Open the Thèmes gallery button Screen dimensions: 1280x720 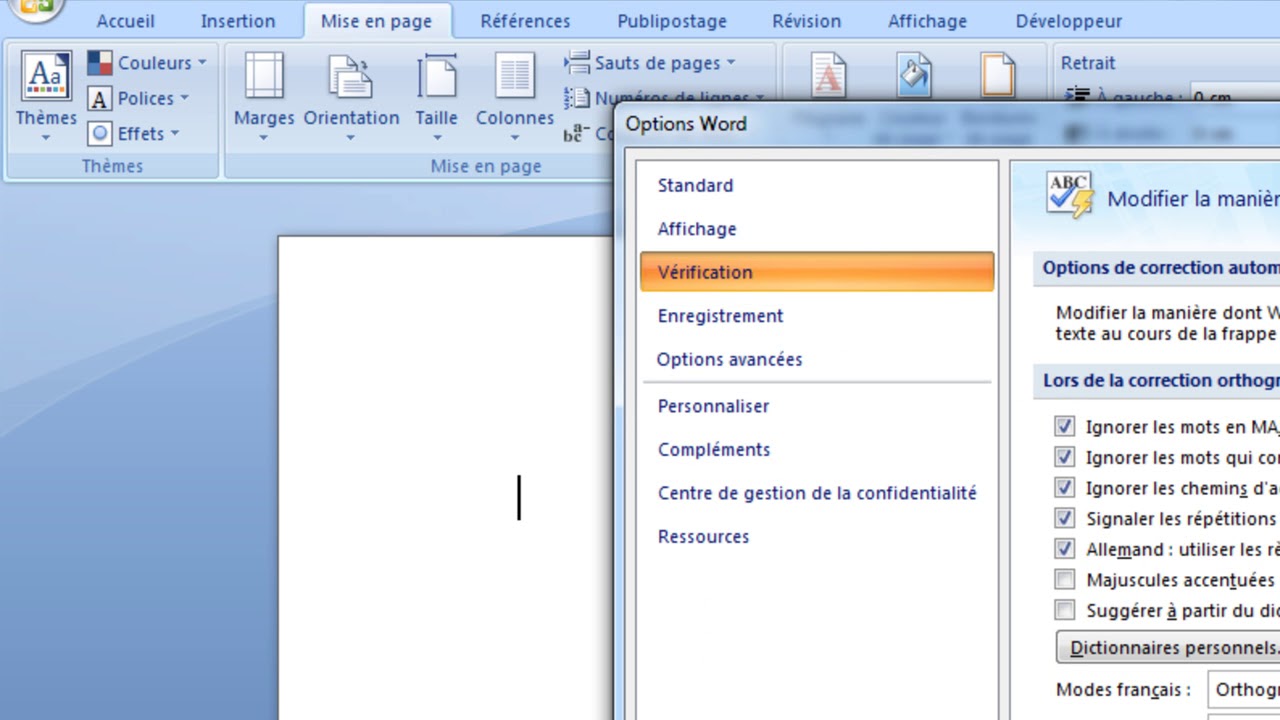pos(46,96)
